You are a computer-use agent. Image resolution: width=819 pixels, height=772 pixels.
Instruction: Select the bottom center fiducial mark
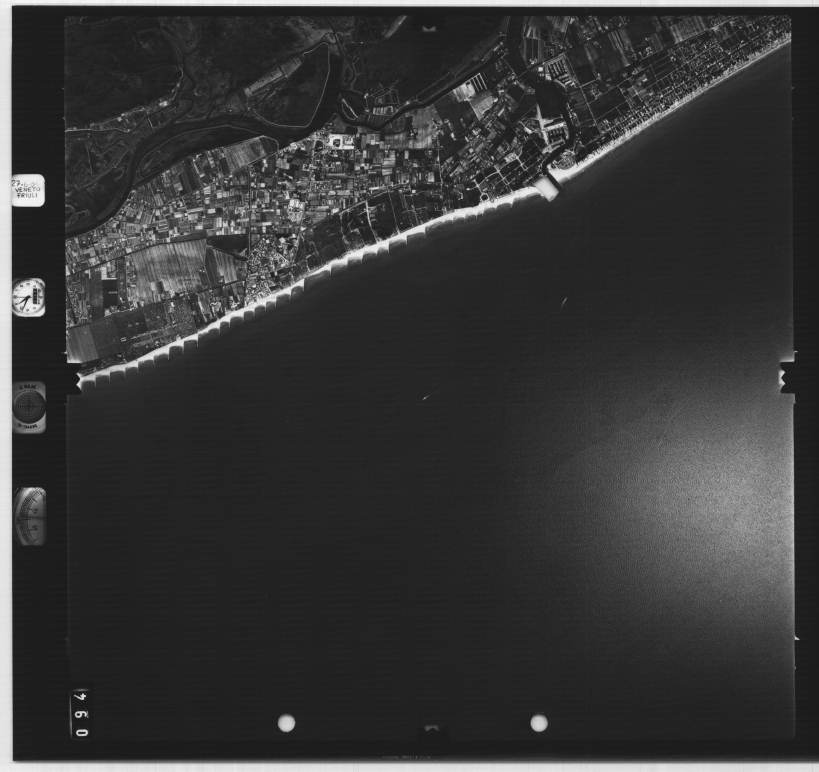click(x=431, y=731)
